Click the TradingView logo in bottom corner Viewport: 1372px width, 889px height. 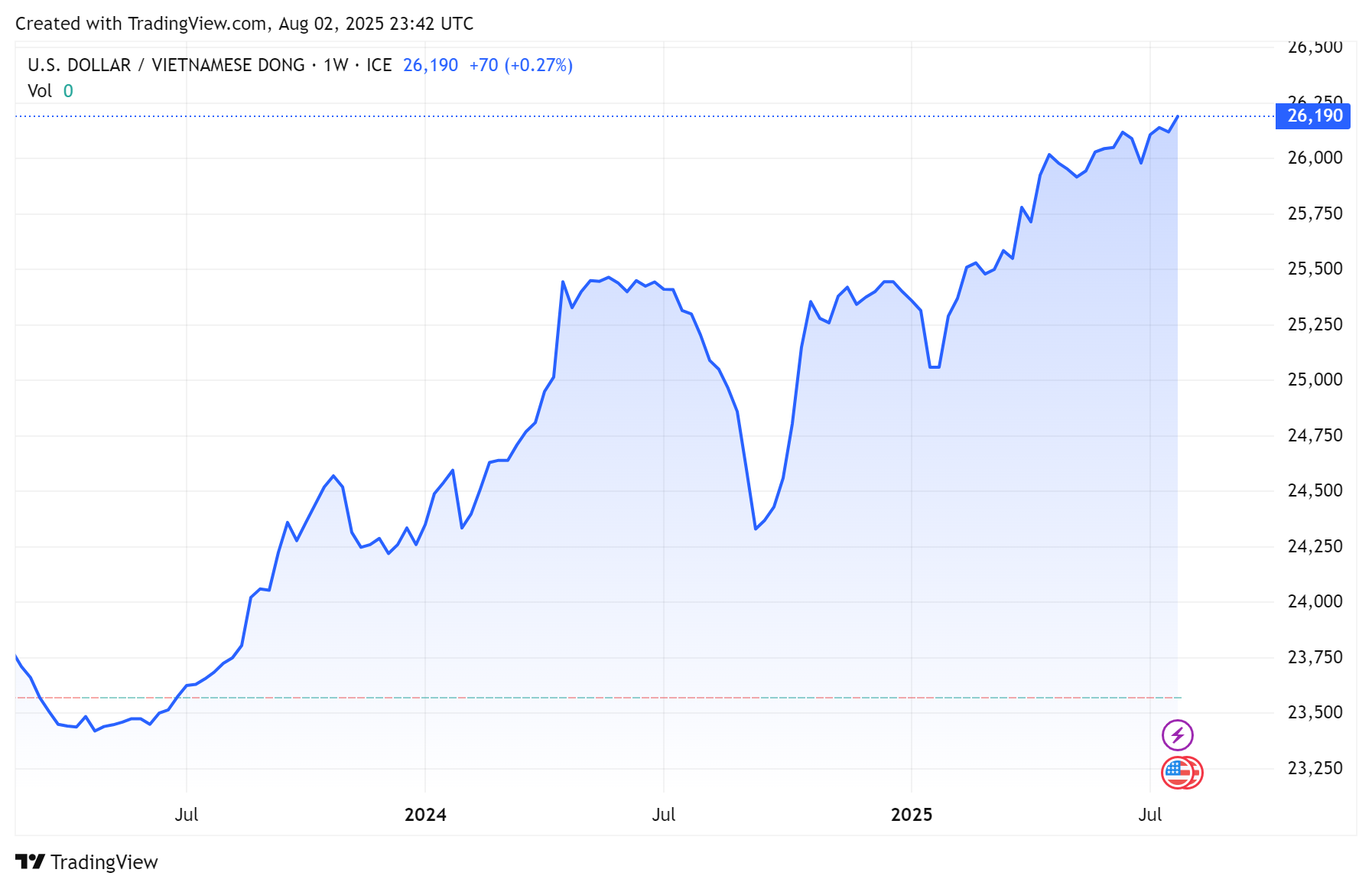[29, 862]
